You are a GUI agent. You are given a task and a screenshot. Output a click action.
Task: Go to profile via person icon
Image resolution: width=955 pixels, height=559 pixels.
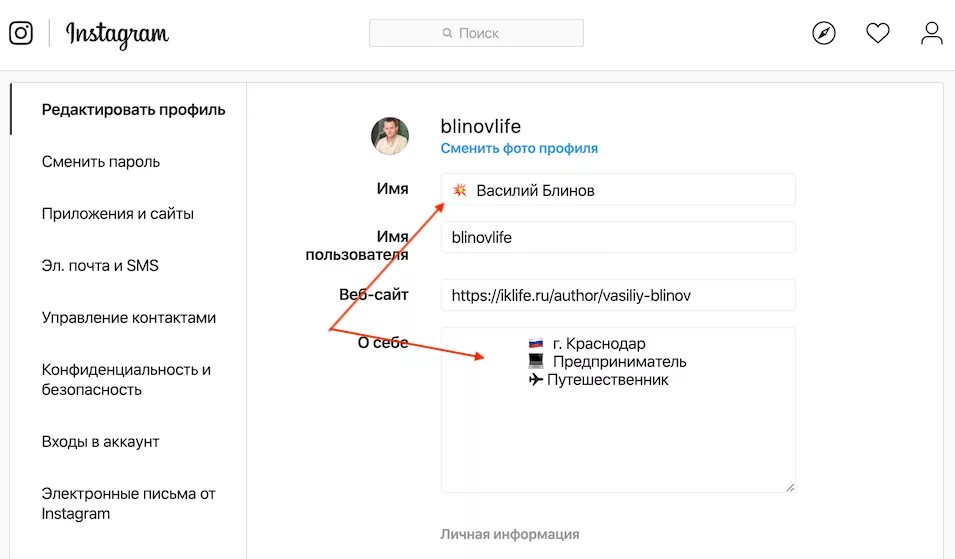(931, 33)
